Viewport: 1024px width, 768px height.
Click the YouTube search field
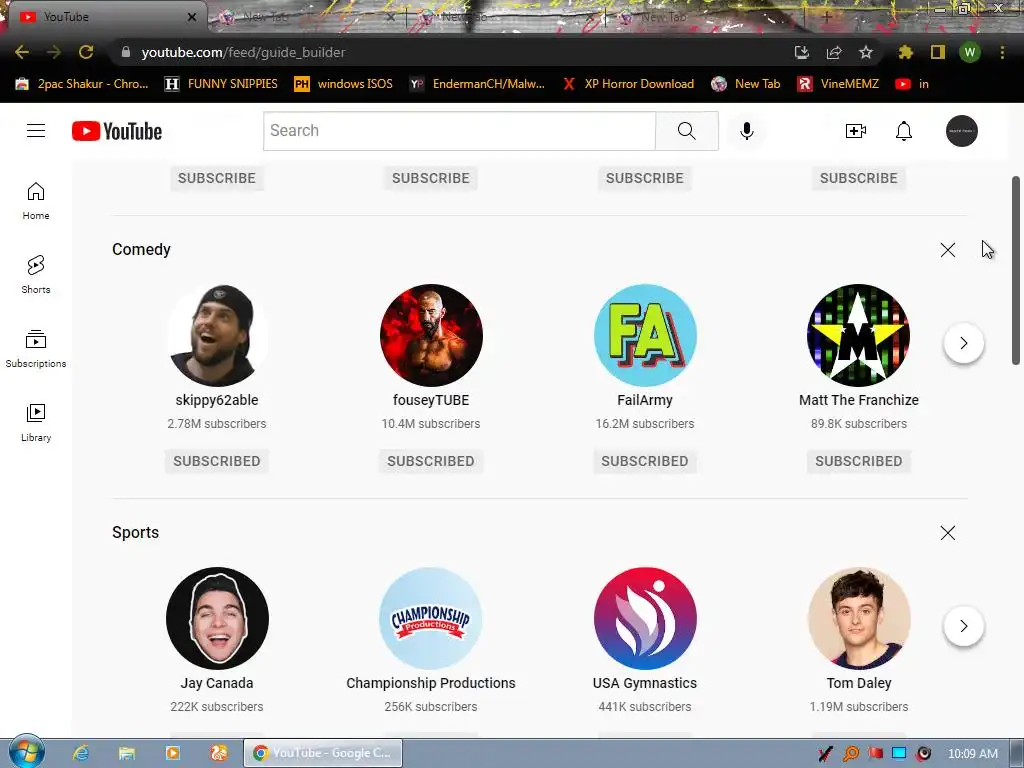tap(459, 131)
